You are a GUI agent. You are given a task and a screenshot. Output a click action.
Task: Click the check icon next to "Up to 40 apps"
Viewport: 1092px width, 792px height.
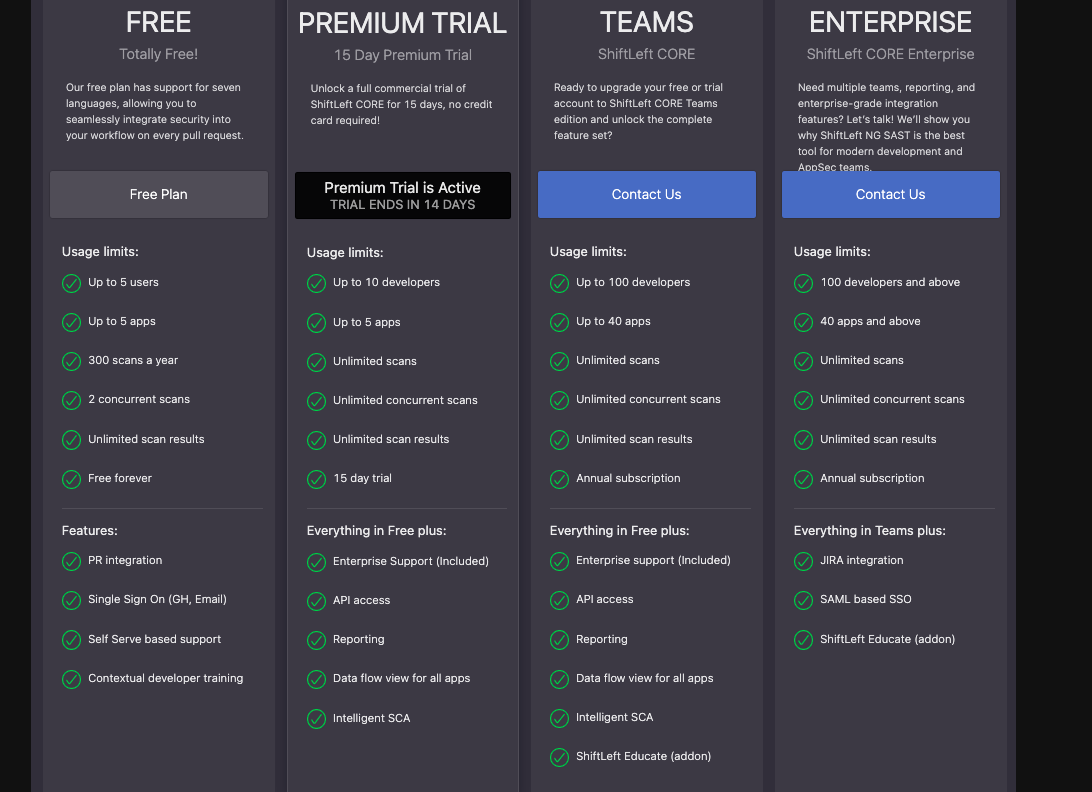tap(559, 322)
